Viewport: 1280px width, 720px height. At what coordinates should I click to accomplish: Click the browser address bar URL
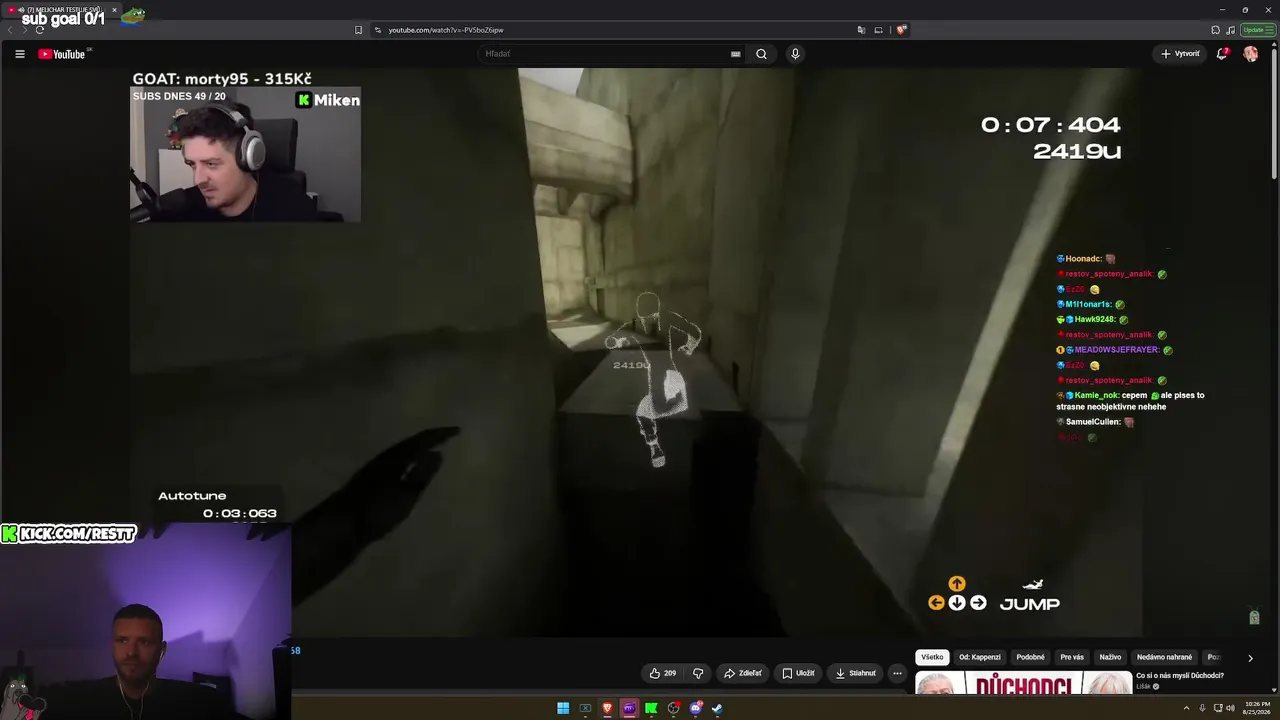(x=446, y=30)
